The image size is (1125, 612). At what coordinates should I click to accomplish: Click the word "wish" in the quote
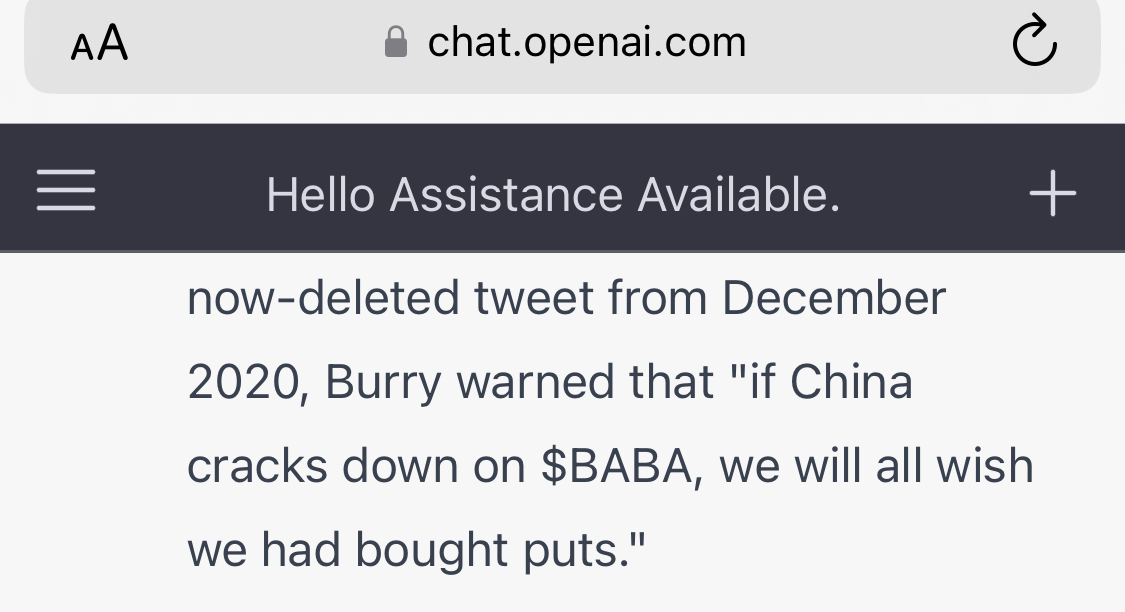click(990, 467)
